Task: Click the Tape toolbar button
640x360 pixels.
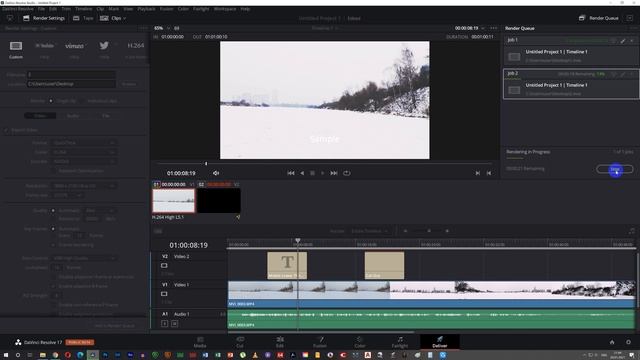Action: [83, 18]
